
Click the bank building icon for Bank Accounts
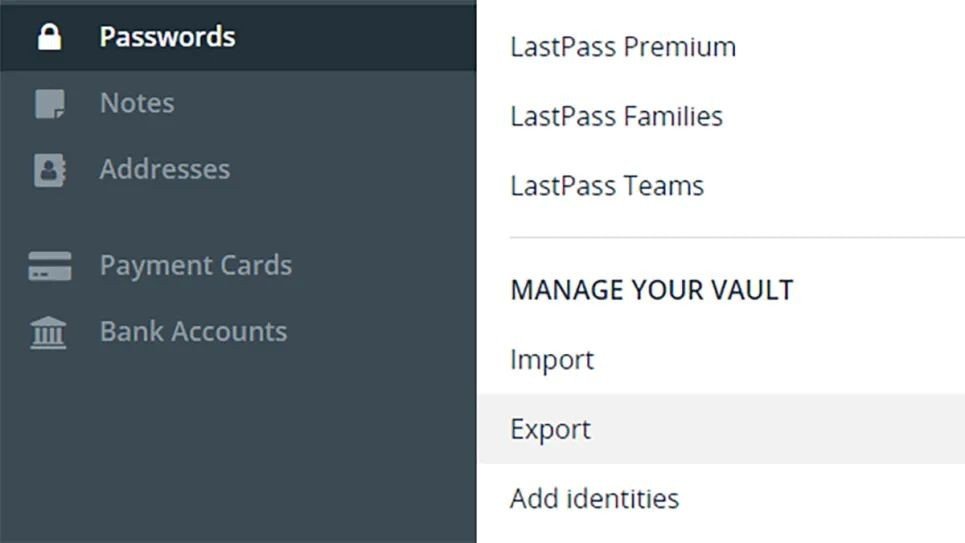49,332
